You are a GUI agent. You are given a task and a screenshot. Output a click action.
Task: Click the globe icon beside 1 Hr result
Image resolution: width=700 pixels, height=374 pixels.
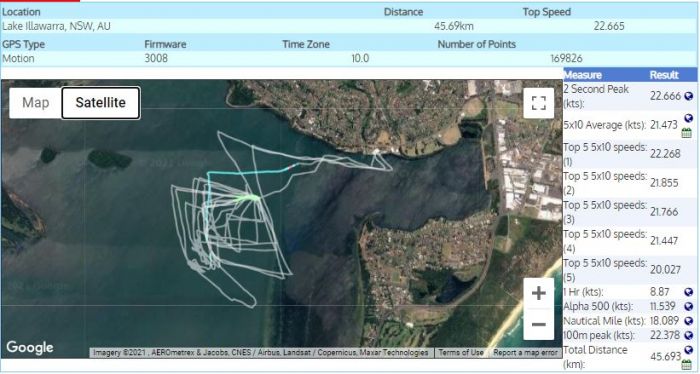click(688, 292)
